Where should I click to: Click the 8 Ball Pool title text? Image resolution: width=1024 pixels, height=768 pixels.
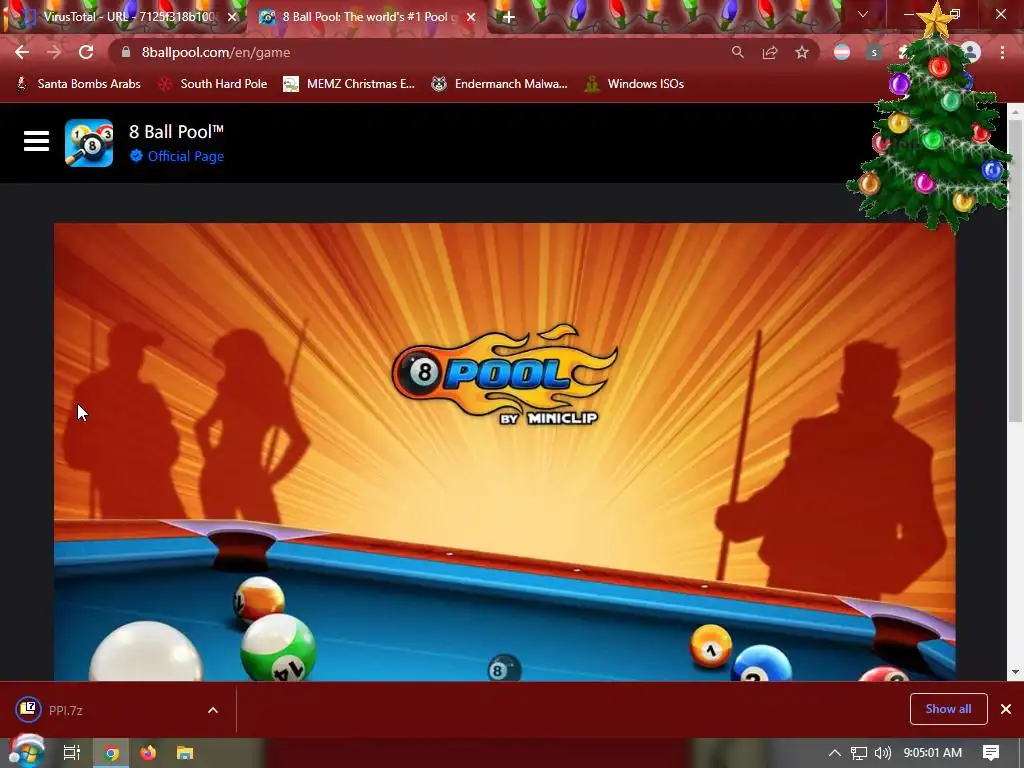coord(176,132)
